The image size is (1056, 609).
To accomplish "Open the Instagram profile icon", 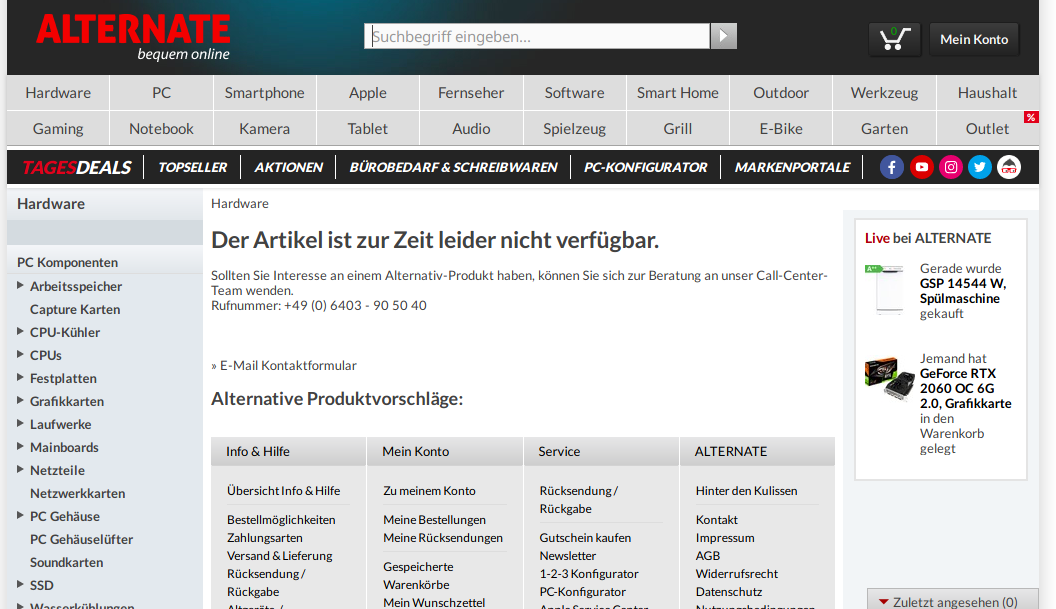I will (950, 167).
